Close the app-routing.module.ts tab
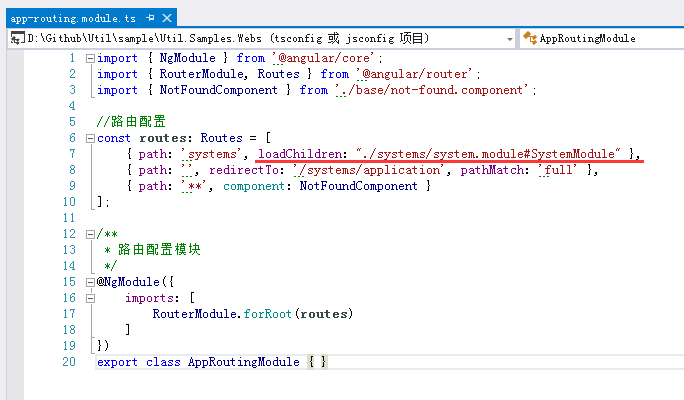Image resolution: width=684 pixels, height=400 pixels. tap(167, 18)
